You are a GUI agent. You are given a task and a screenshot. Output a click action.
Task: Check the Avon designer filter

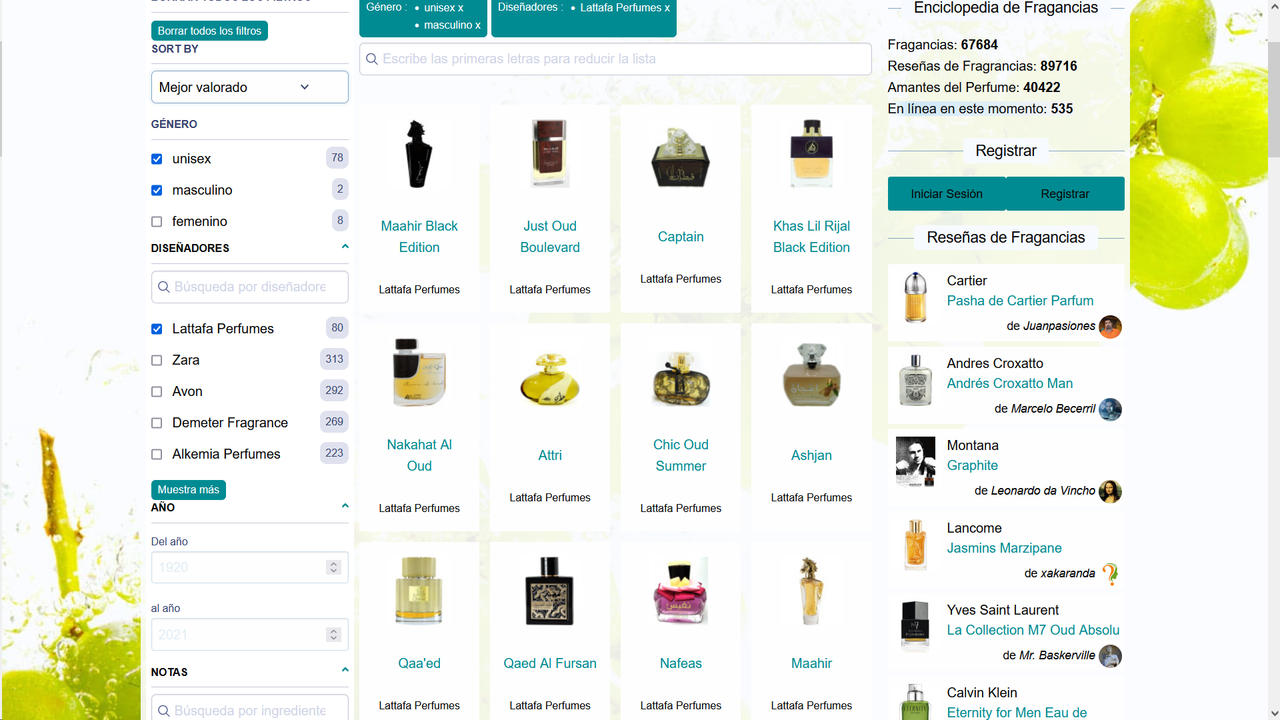click(156, 392)
